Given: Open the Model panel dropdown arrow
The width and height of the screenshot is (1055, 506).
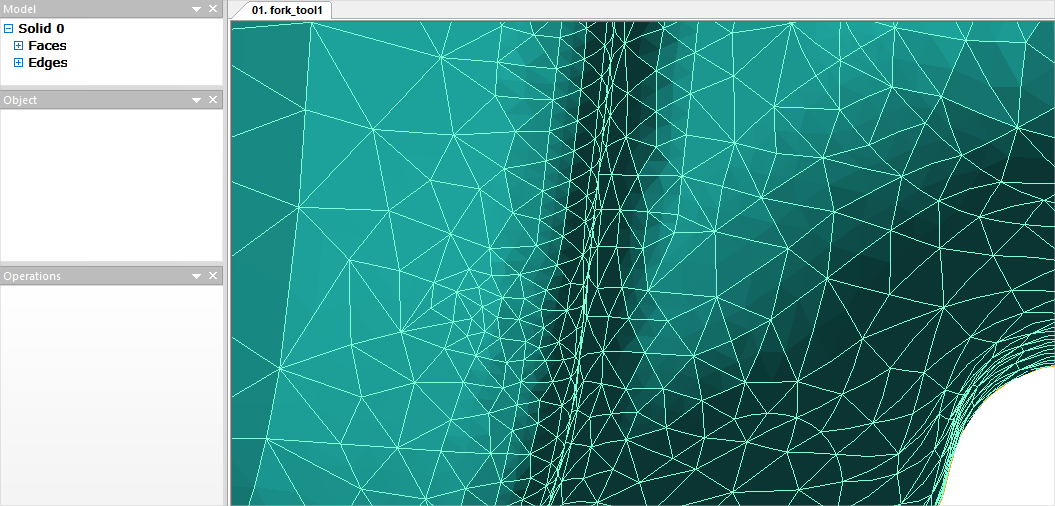Looking at the screenshot, I should pos(197,9).
